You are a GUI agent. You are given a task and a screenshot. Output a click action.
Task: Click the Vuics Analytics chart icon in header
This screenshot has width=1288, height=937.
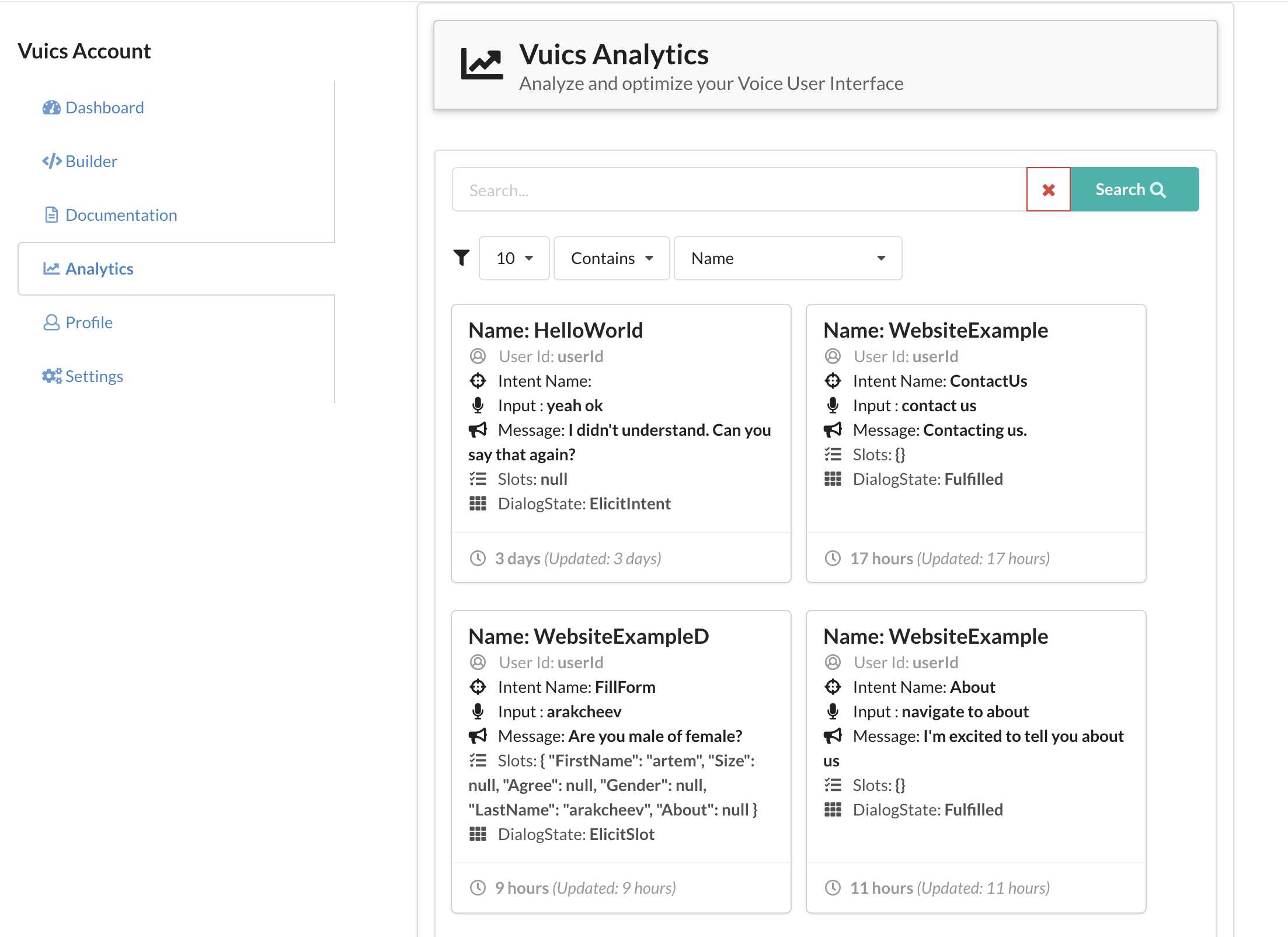click(481, 62)
